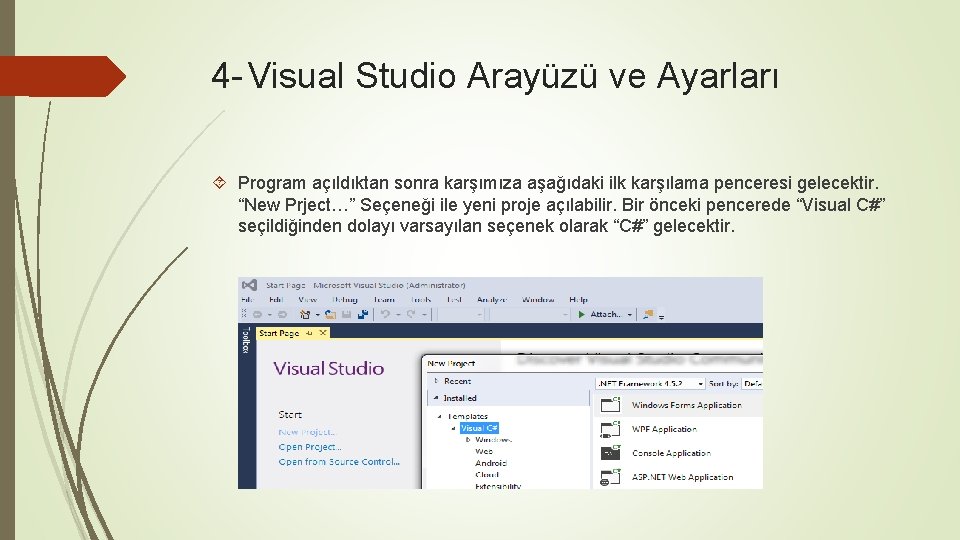Open the Help menu
The image size is (960, 540).
[579, 299]
